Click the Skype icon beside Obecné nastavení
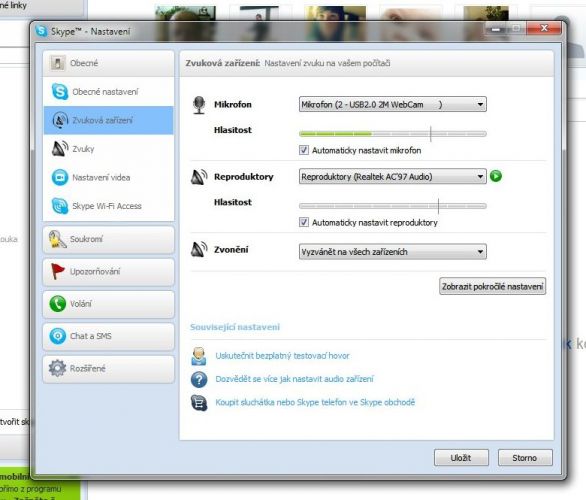 pos(60,92)
